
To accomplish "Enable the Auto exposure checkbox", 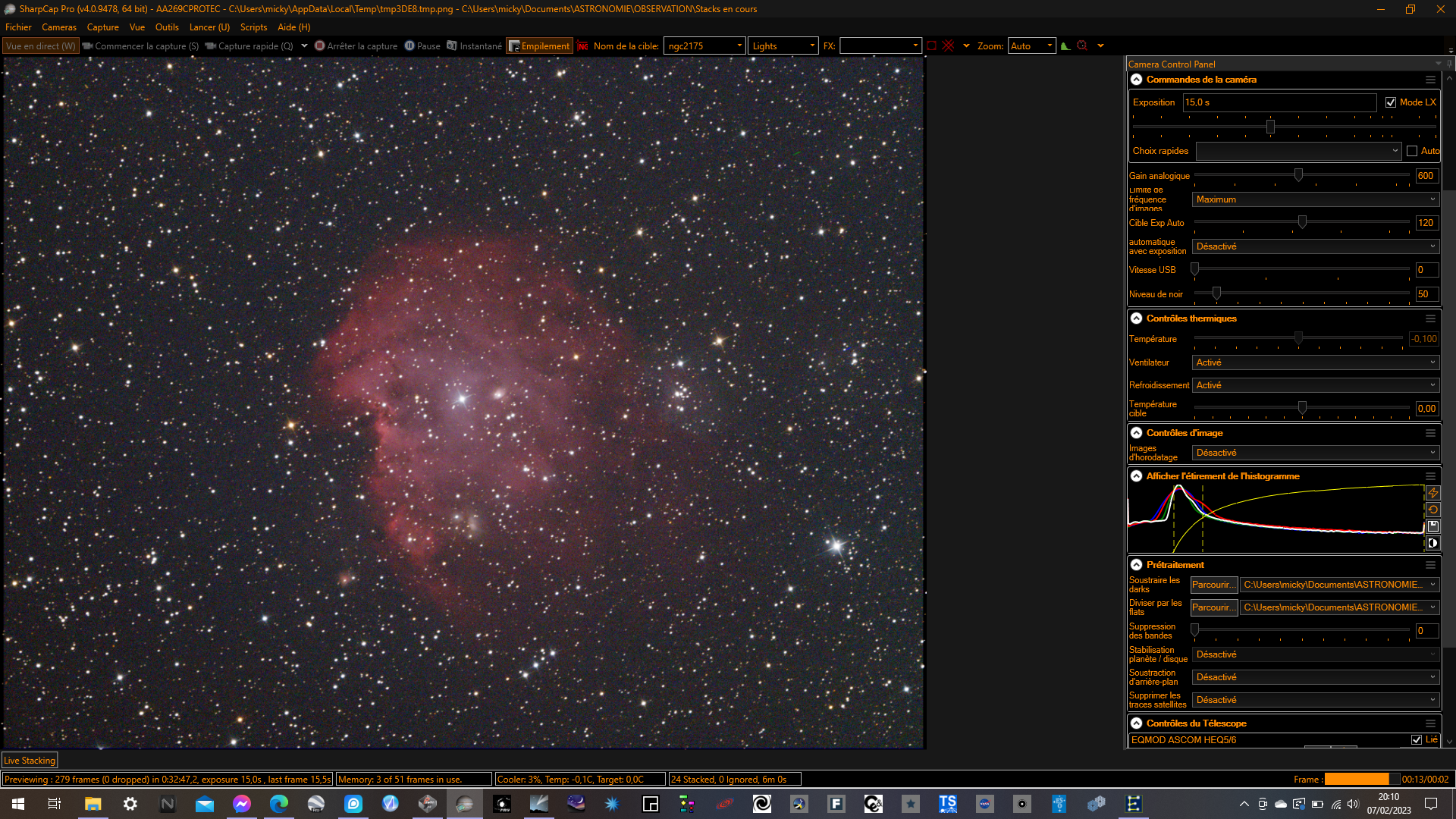I will (1412, 151).
